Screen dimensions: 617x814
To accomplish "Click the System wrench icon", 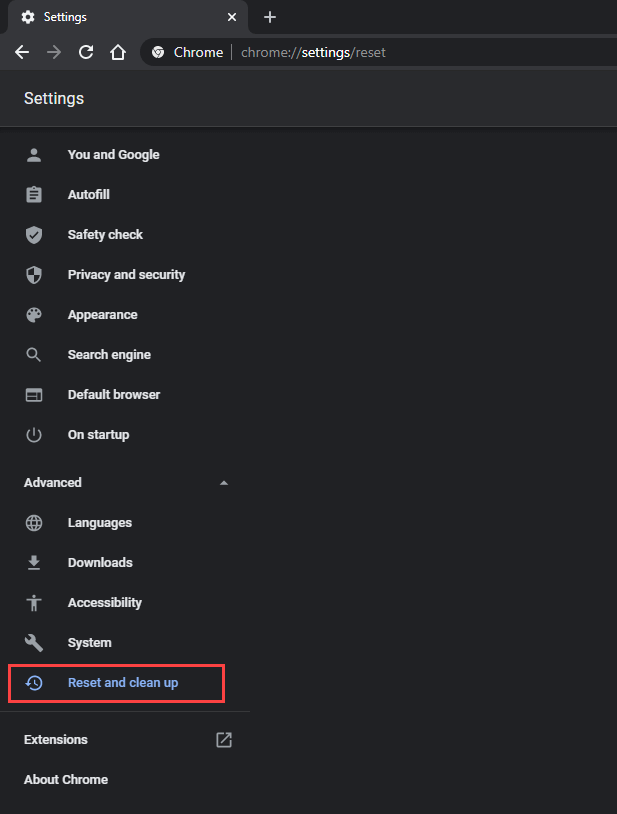I will [x=34, y=643].
